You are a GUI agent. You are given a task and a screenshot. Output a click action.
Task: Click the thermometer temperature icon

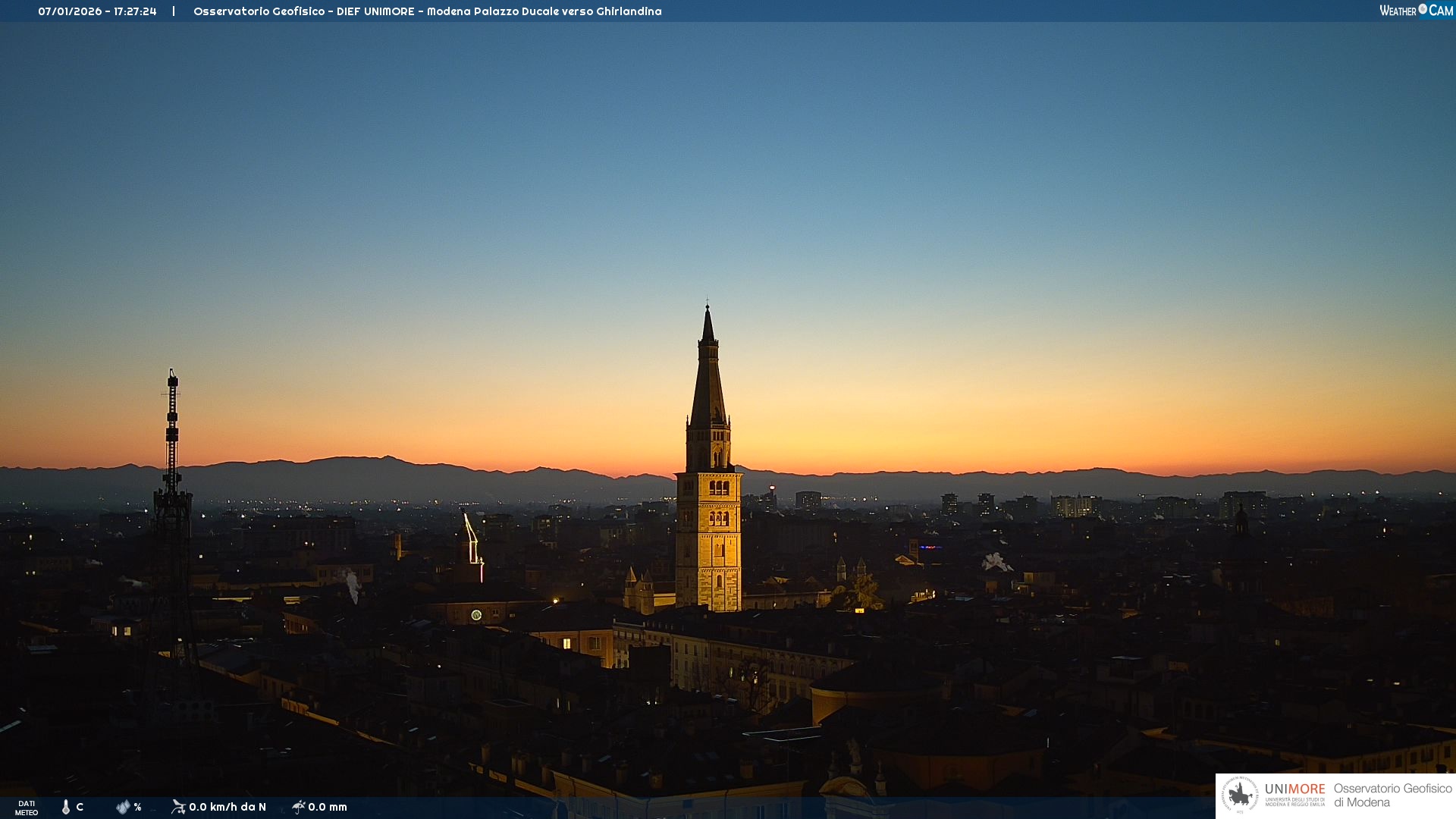(66, 807)
